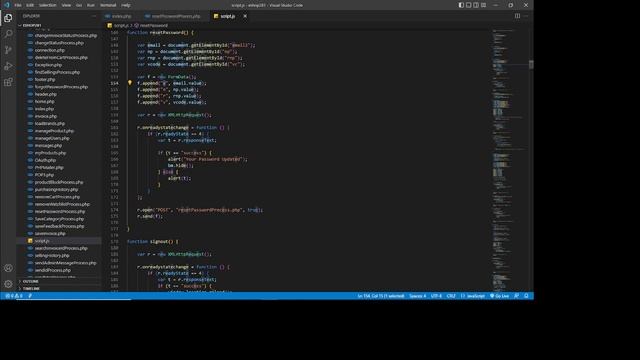Viewport: 640px width, 360px height.
Task: Toggle the secondary side bar layout icon
Action: pyautogui.click(x=476, y=5)
